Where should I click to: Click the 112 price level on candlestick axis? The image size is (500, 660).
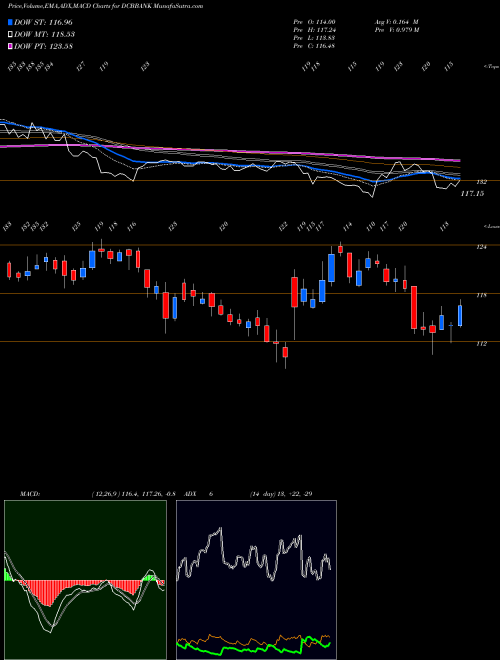(481, 344)
